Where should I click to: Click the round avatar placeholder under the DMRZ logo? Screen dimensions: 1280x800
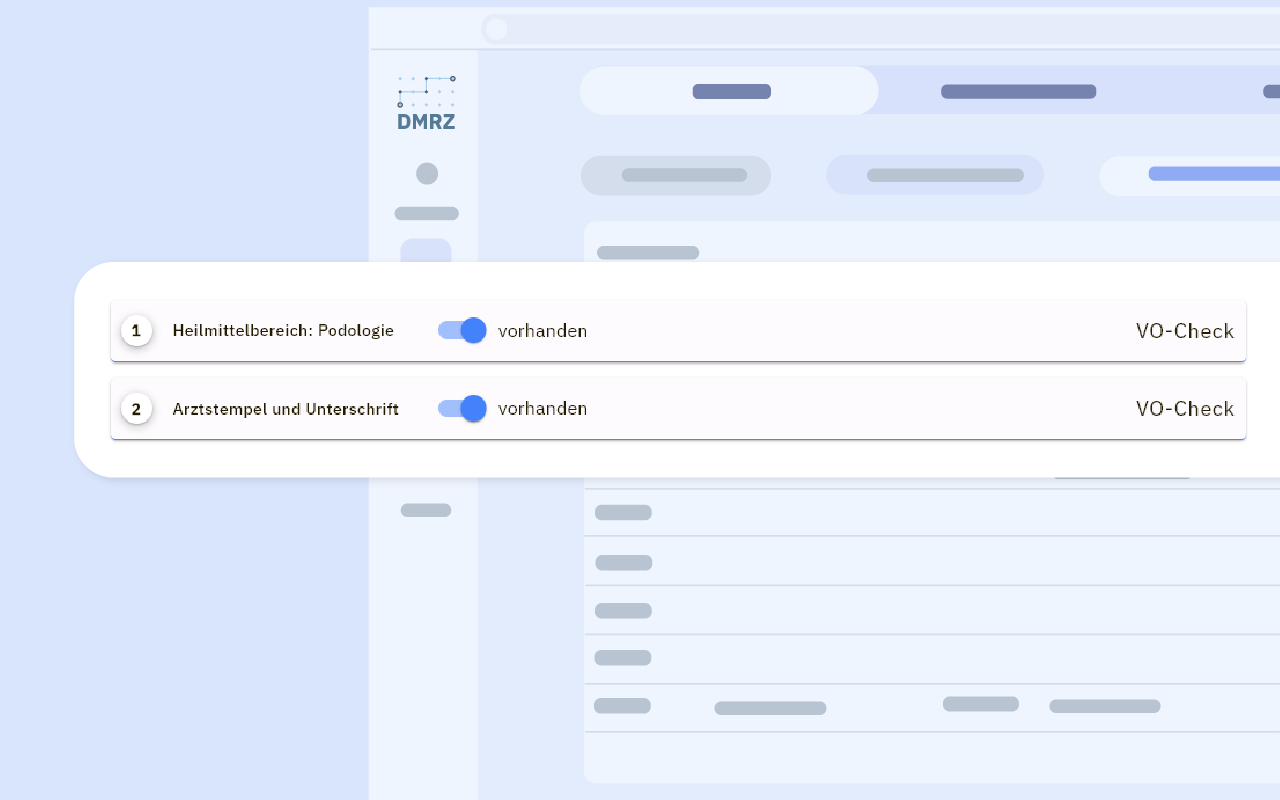(427, 174)
